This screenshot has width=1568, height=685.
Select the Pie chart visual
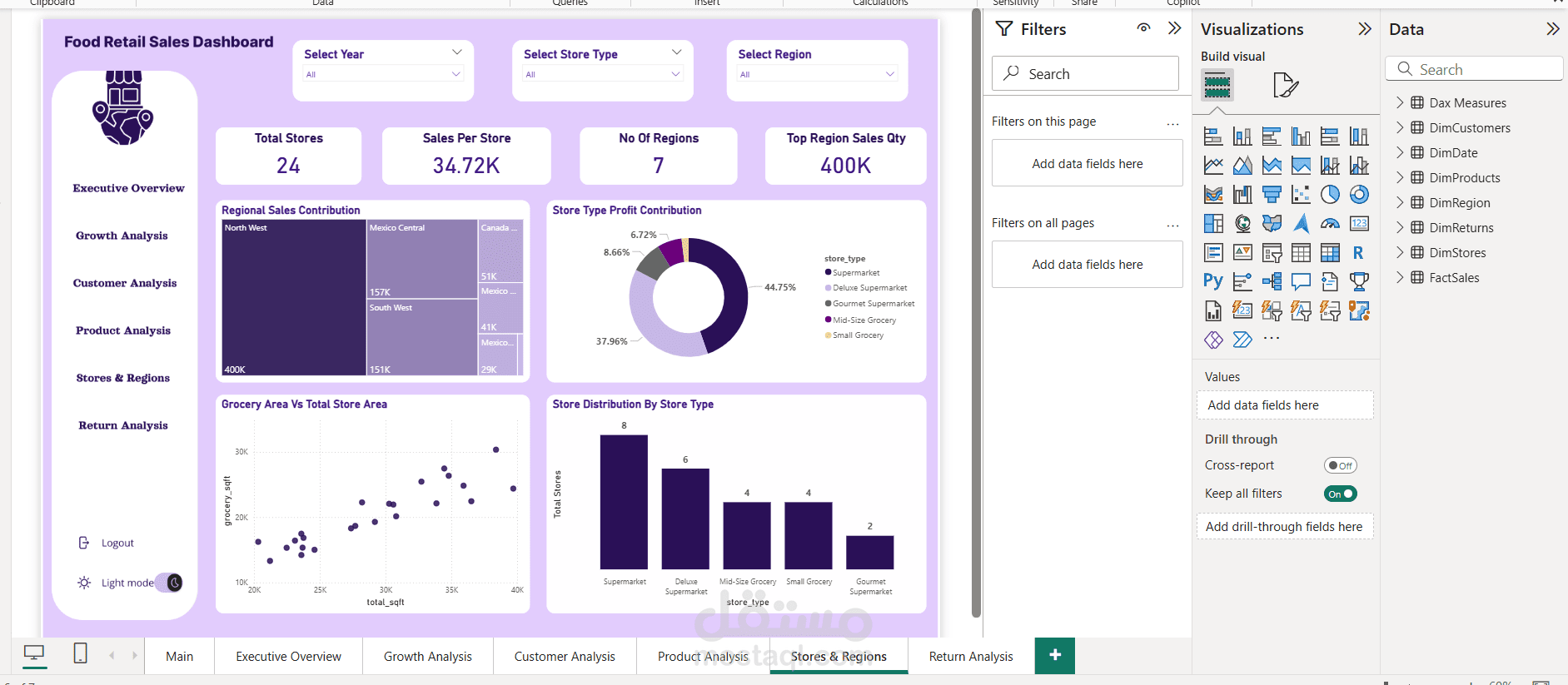[x=1330, y=195]
